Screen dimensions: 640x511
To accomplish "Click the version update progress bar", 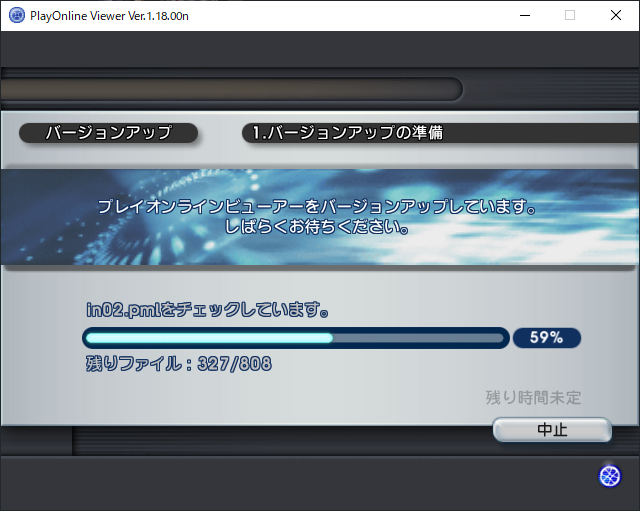I will tap(296, 338).
